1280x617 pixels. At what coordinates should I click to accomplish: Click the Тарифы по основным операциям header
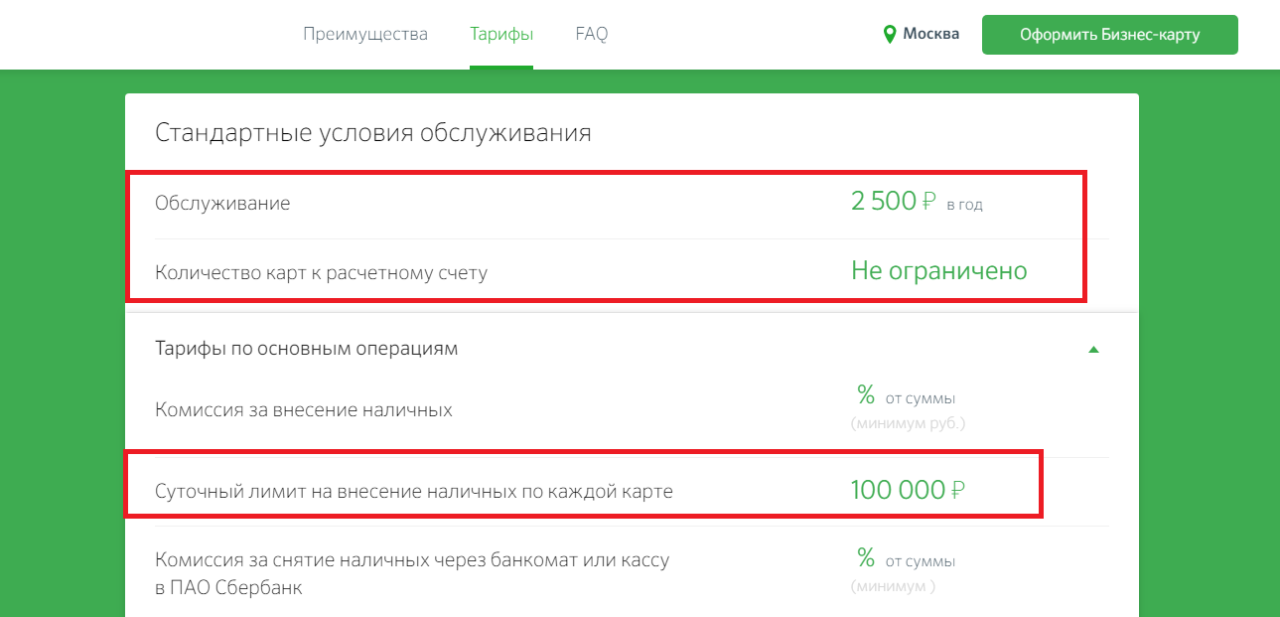306,349
